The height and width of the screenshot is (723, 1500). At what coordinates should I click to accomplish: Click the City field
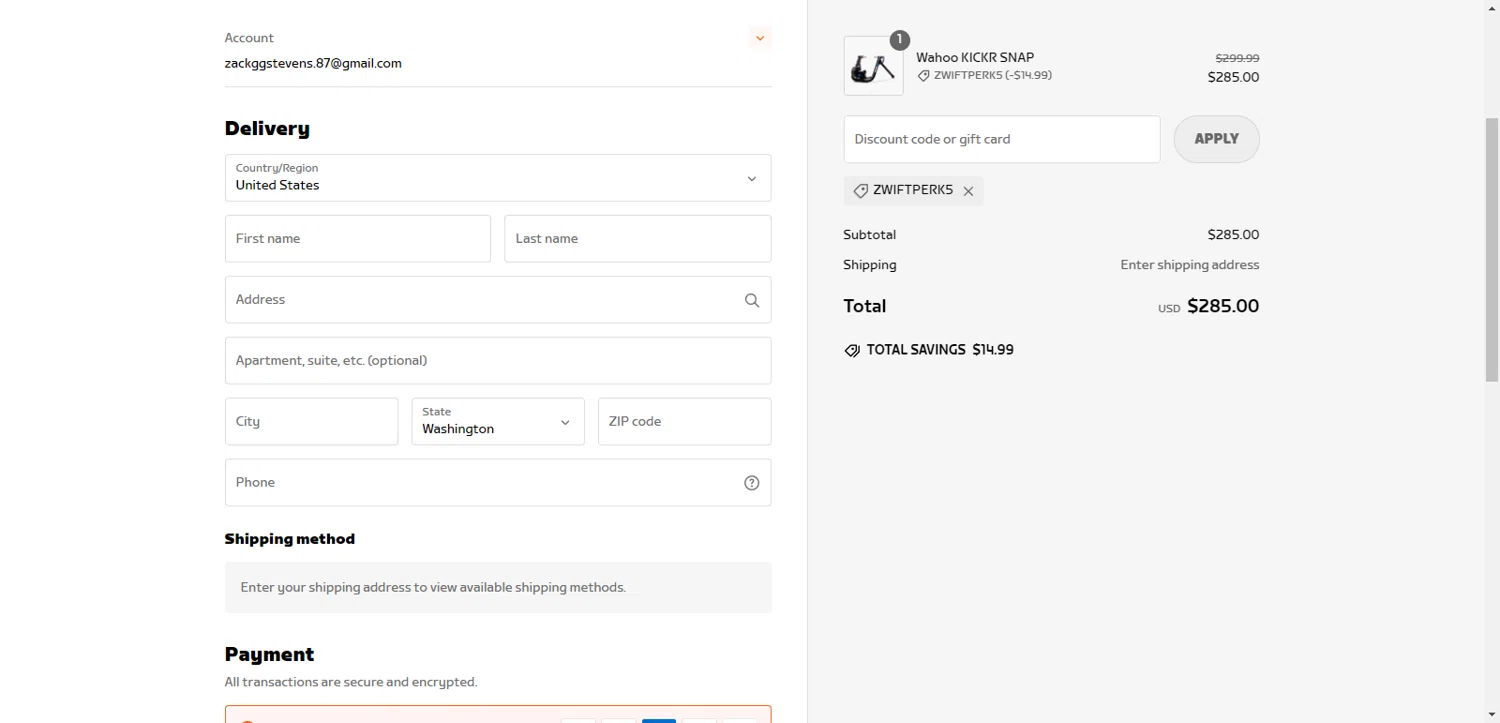coord(311,422)
